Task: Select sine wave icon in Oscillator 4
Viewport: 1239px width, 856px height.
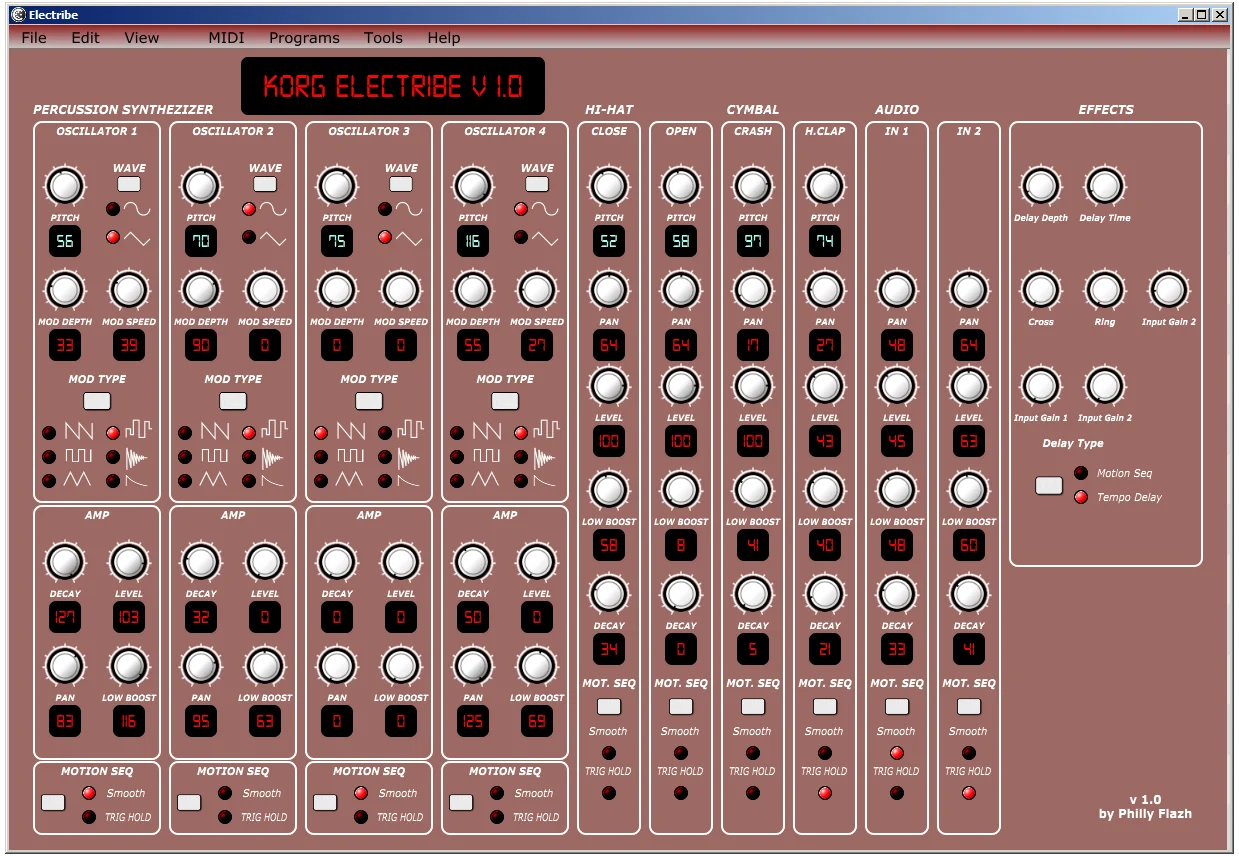Action: click(x=545, y=209)
